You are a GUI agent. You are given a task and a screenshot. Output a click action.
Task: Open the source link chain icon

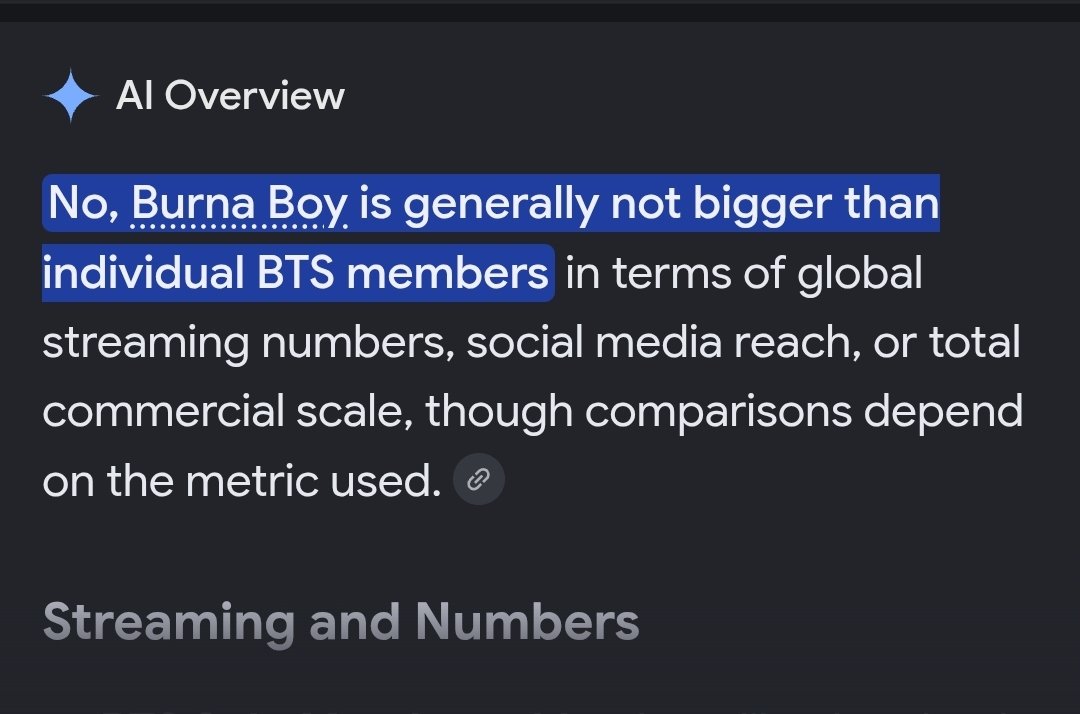pyautogui.click(x=479, y=479)
